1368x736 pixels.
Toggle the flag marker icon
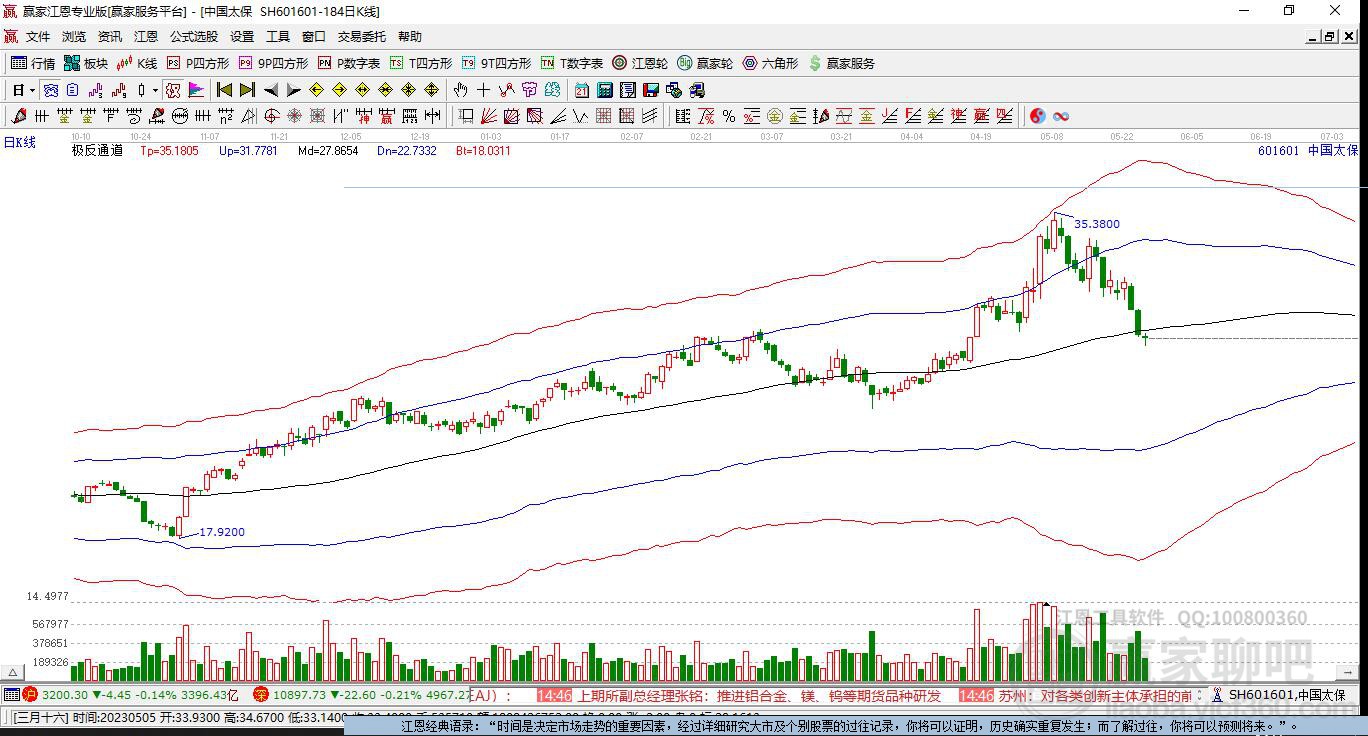[x=196, y=90]
